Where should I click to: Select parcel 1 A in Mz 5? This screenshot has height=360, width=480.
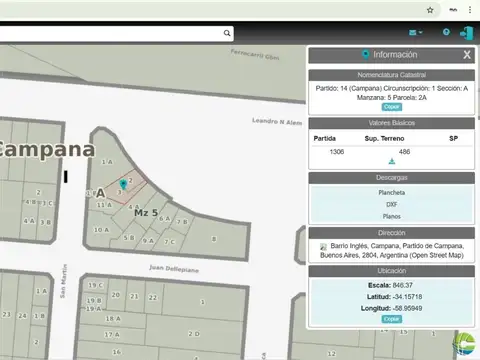(107, 162)
